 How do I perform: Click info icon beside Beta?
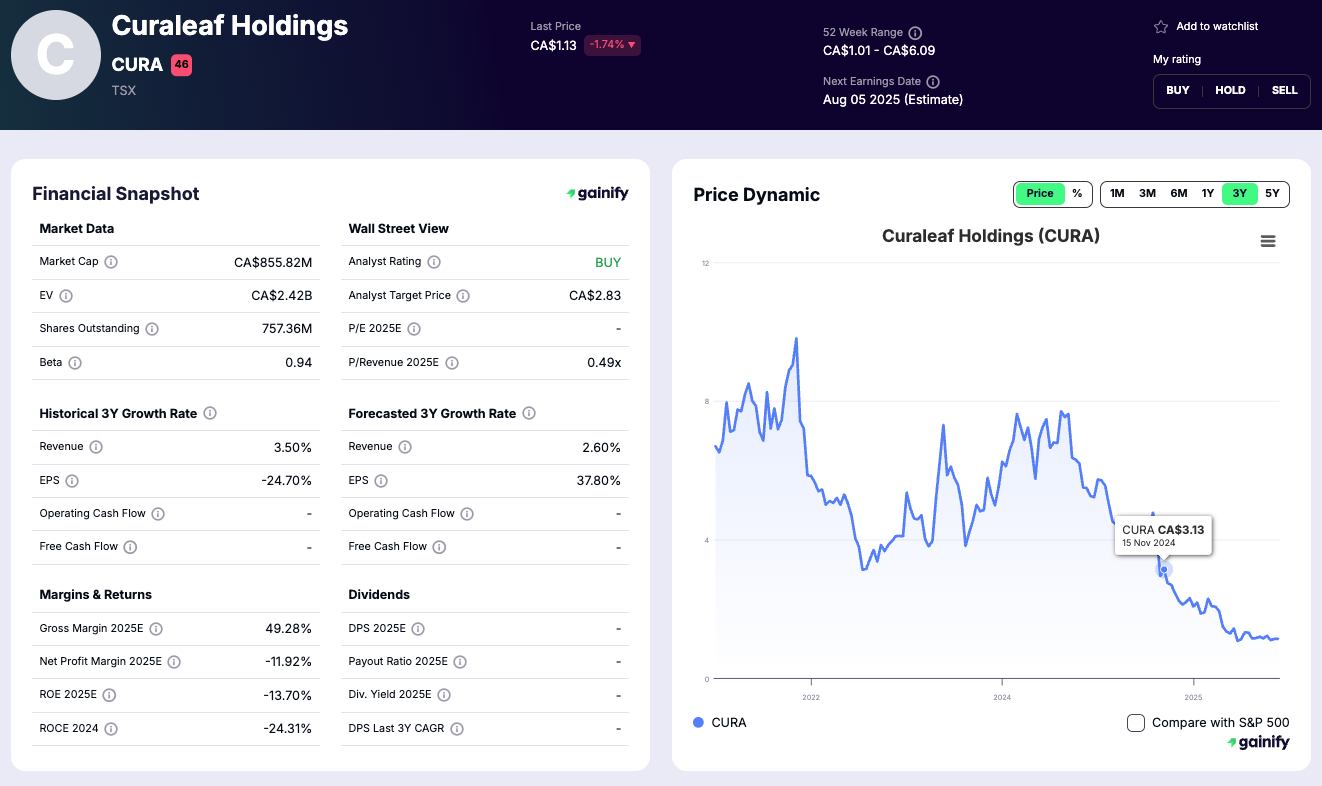click(x=75, y=363)
